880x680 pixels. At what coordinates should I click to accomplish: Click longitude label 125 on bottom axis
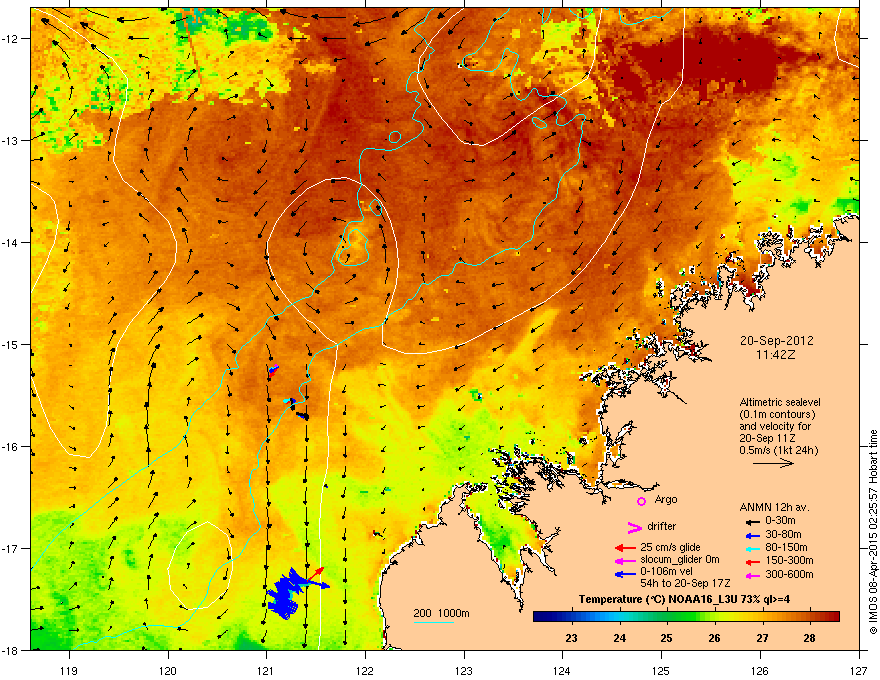661,670
